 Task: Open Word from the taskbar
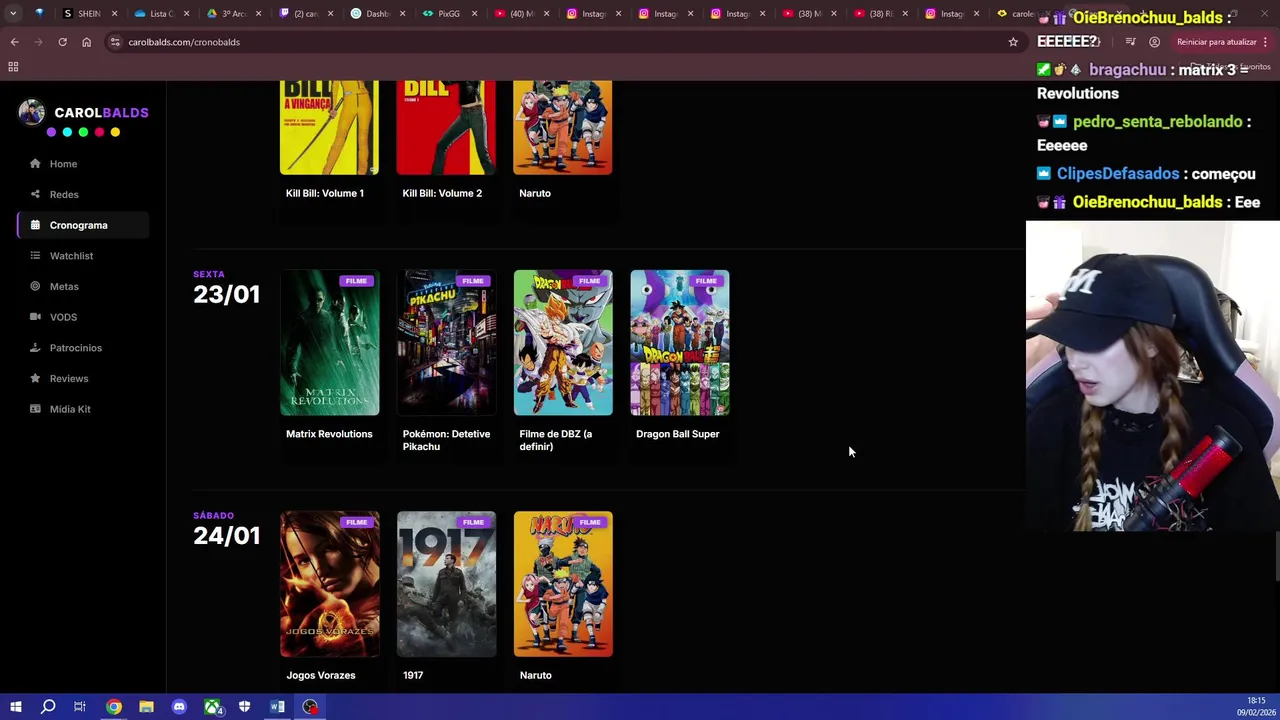pos(277,707)
